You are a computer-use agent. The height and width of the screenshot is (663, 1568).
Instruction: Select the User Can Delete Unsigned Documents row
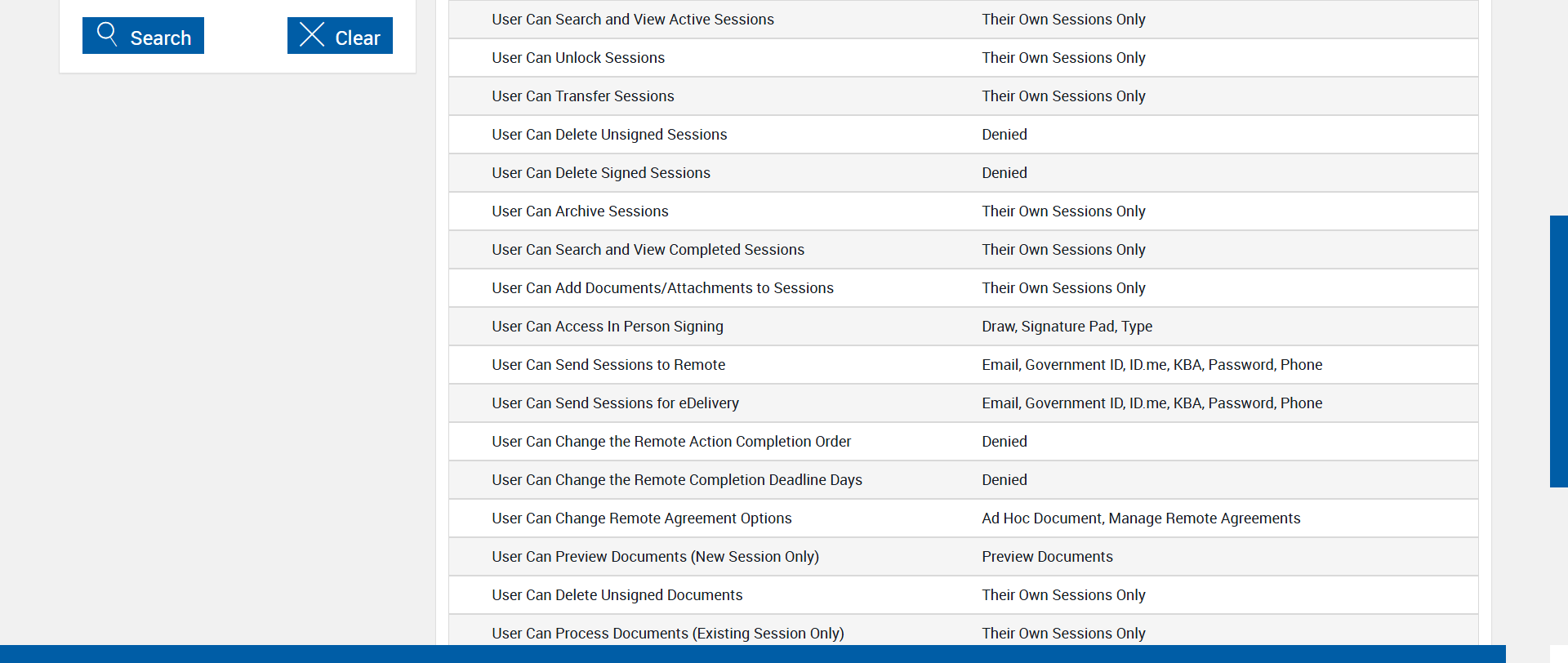pyautogui.click(x=617, y=595)
